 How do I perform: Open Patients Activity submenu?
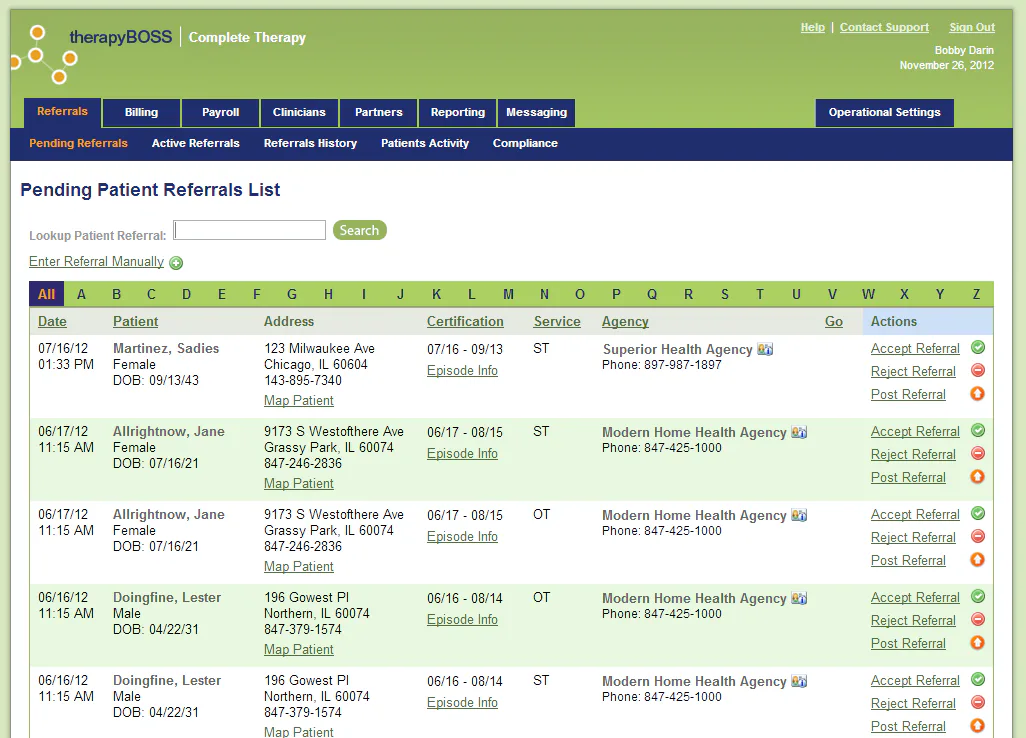(425, 143)
